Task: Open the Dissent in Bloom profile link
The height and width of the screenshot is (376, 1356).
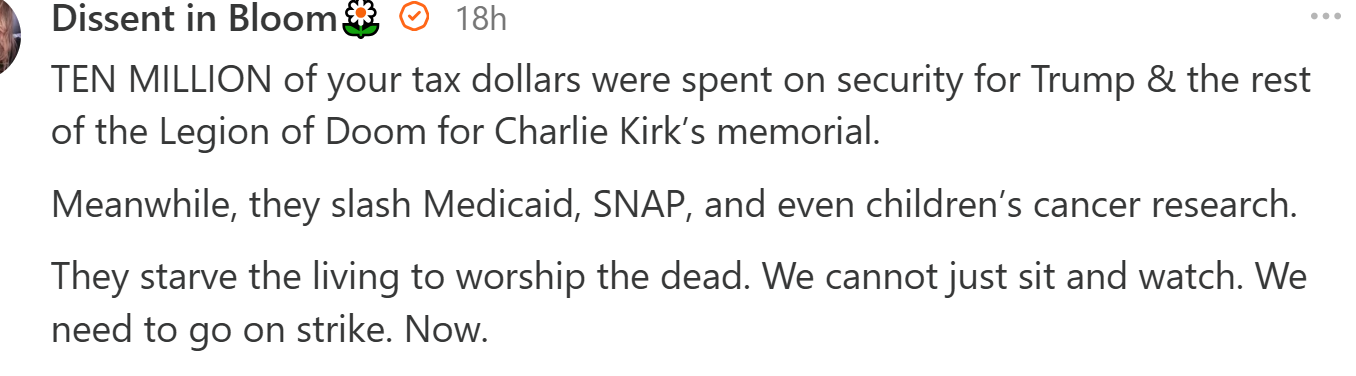Action: pyautogui.click(x=196, y=18)
